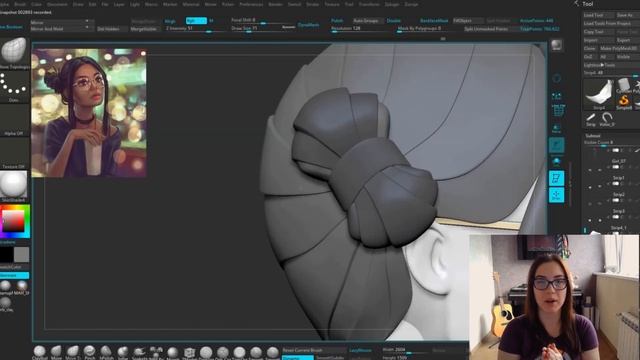Toggle LazyMouse on the bottom shelf

click(x=360, y=350)
